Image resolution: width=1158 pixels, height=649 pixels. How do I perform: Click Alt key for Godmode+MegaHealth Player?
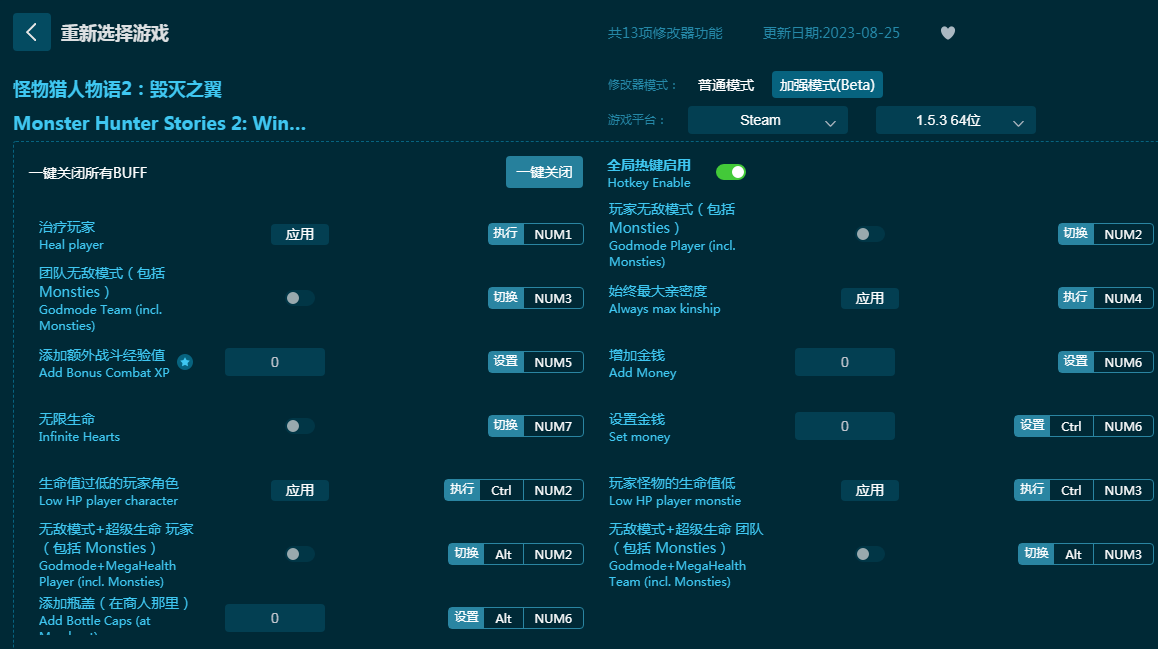coord(504,554)
